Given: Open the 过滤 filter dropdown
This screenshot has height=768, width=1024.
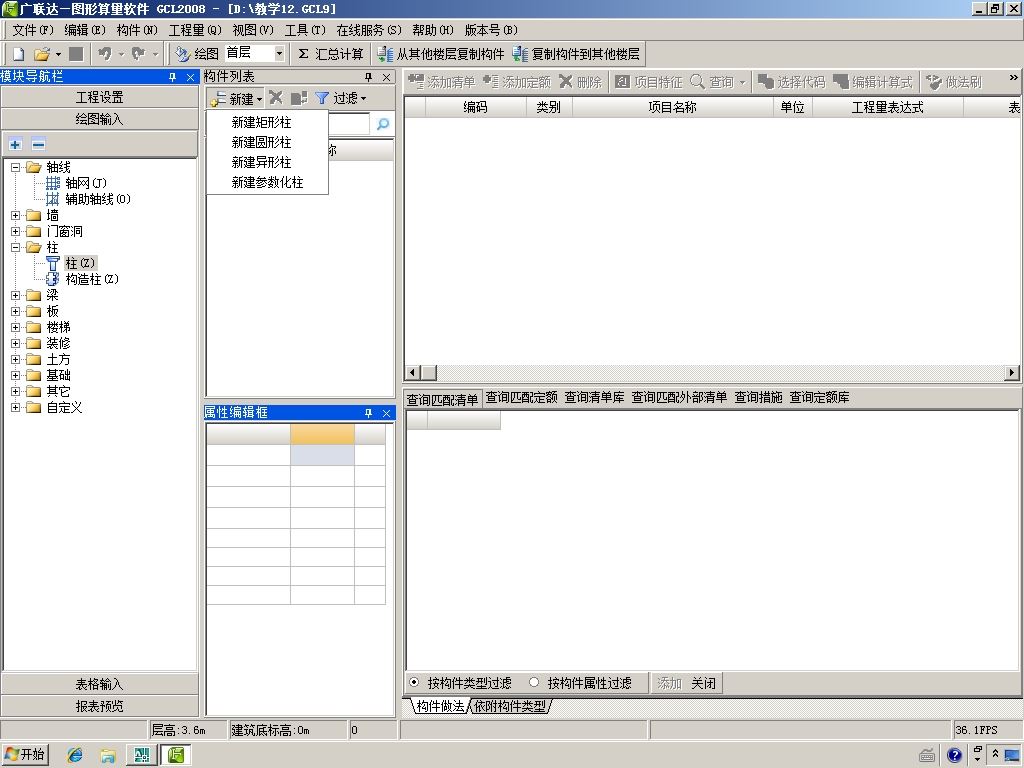Looking at the screenshot, I should coord(340,98).
